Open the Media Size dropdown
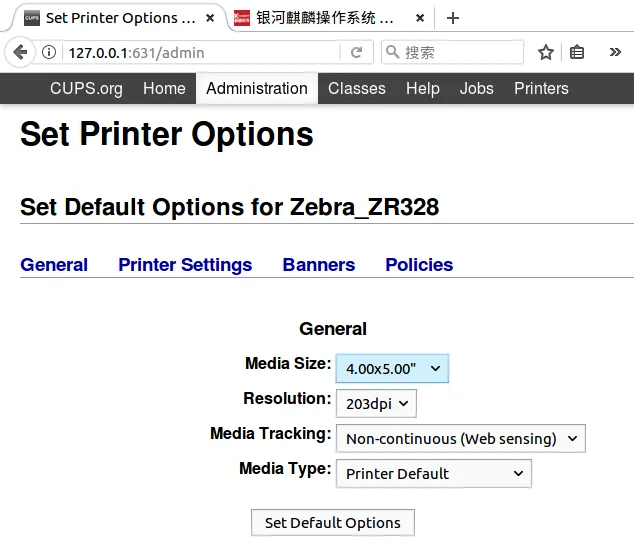 (x=392, y=368)
